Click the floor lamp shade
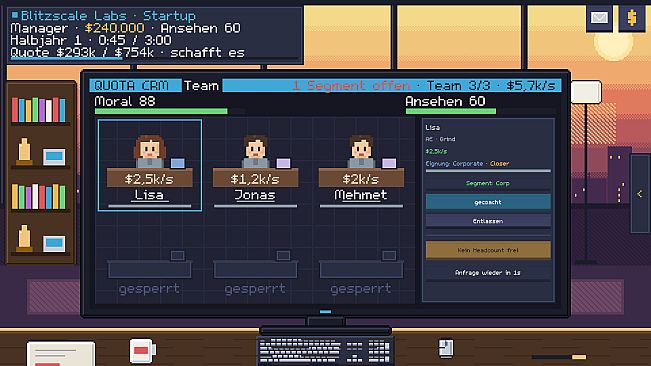Viewport: 651px width, 366px height. [586, 92]
